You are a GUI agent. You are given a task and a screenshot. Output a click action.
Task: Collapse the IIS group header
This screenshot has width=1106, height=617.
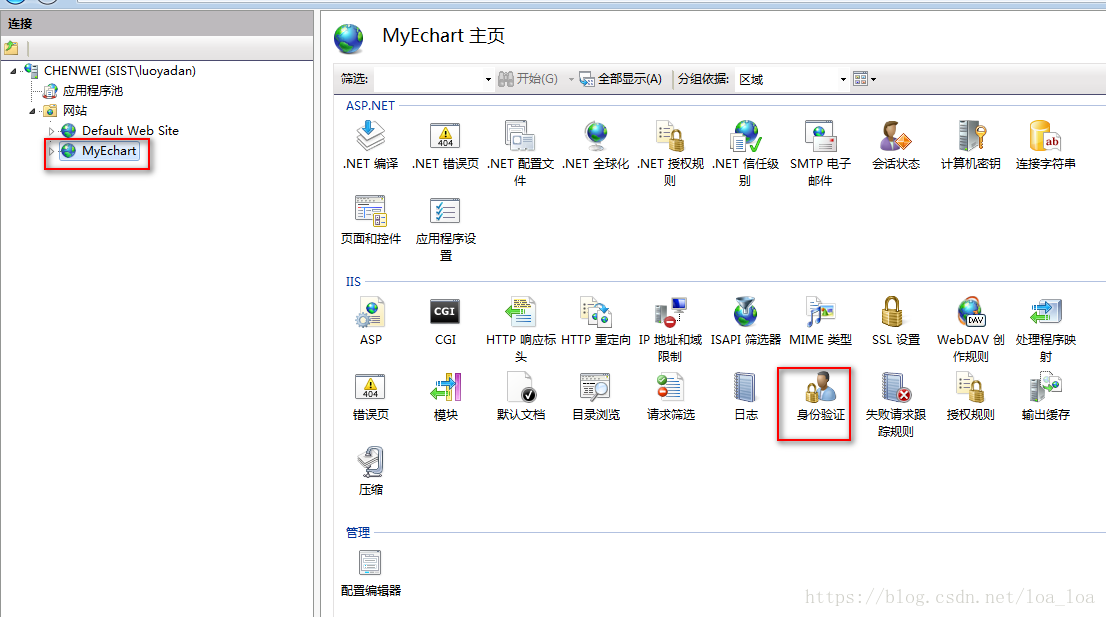click(x=353, y=282)
